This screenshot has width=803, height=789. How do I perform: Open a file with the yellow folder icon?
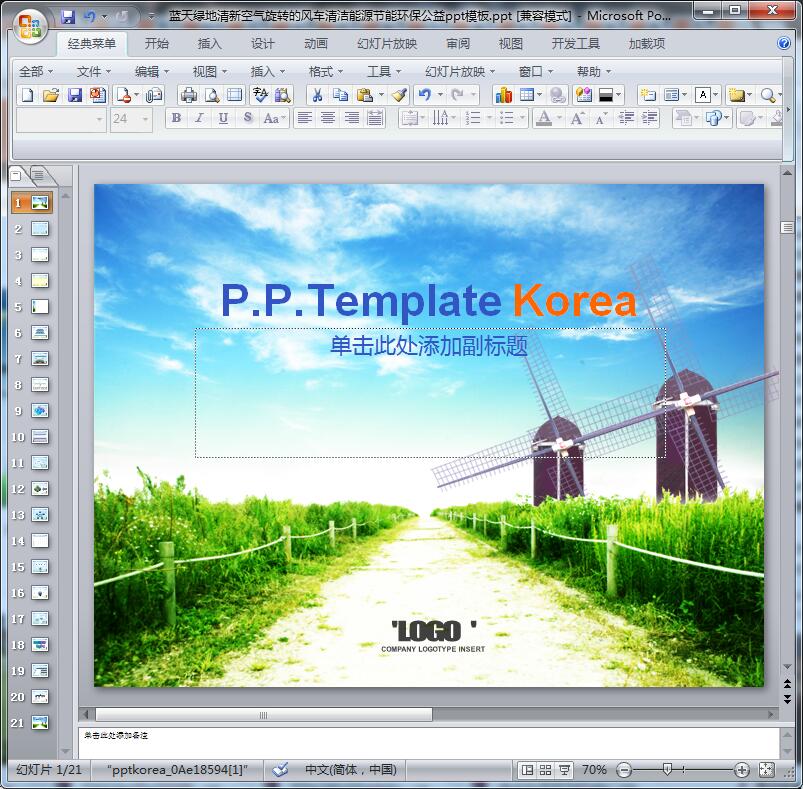pos(51,95)
